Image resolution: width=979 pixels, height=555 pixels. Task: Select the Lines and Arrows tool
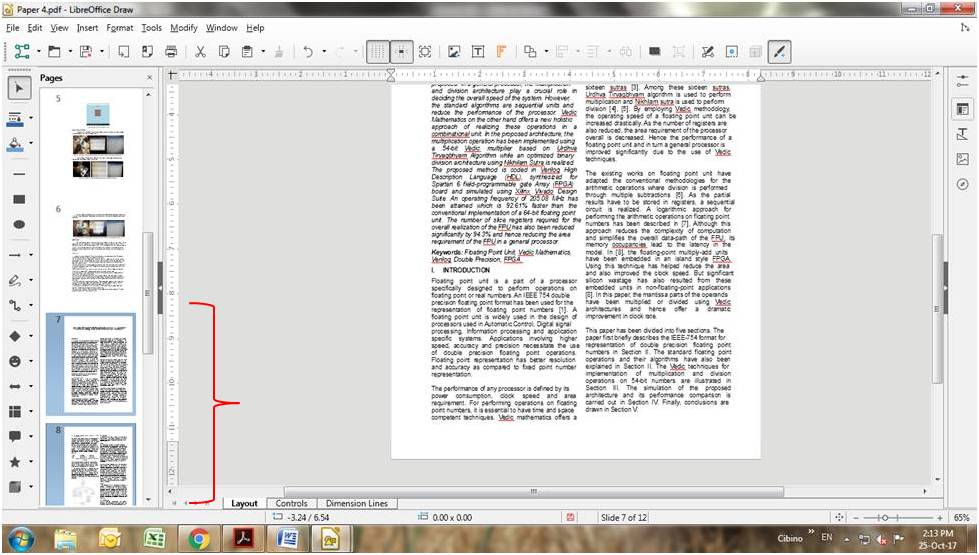click(16, 255)
